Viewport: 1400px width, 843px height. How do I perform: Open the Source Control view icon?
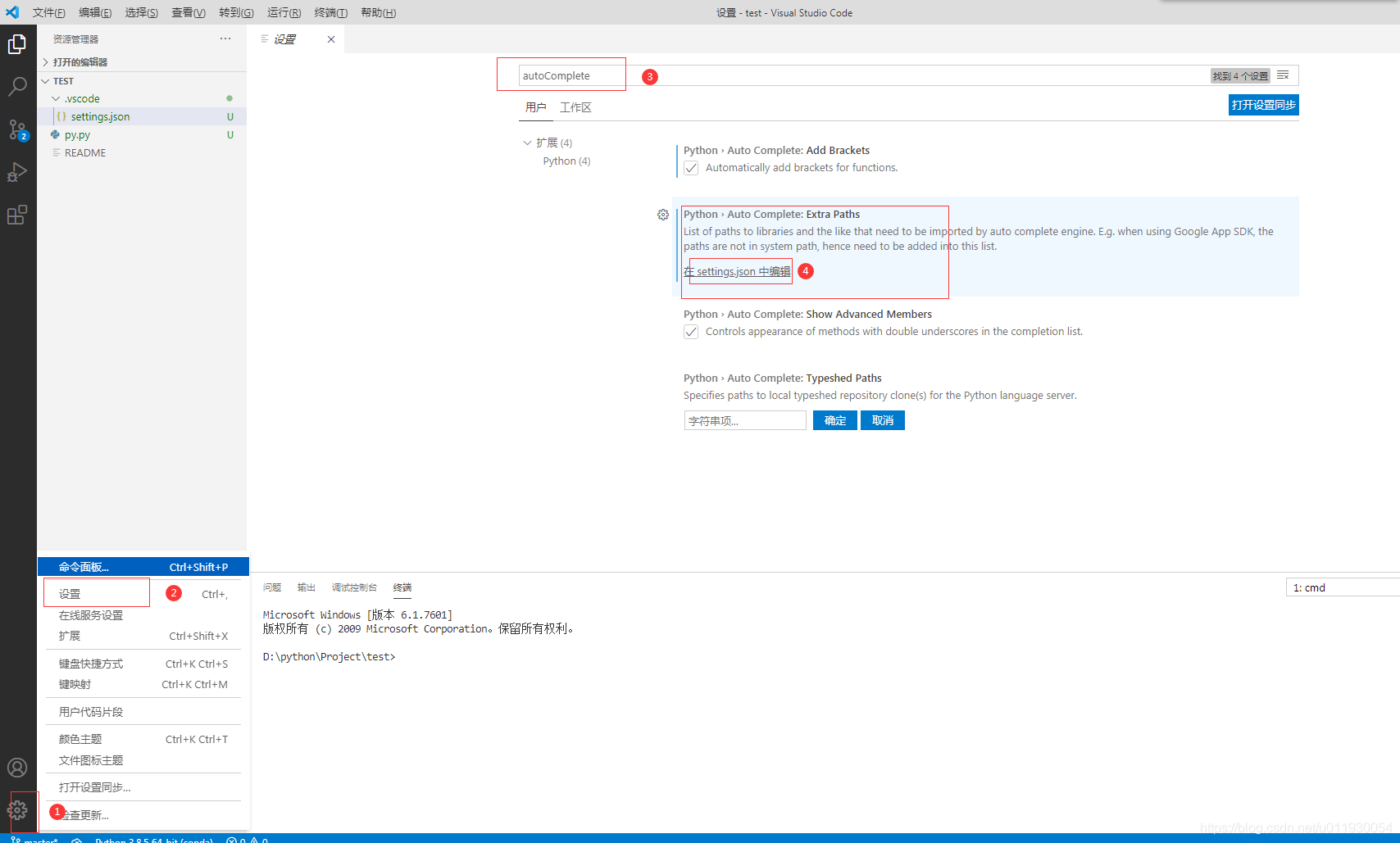point(17,129)
